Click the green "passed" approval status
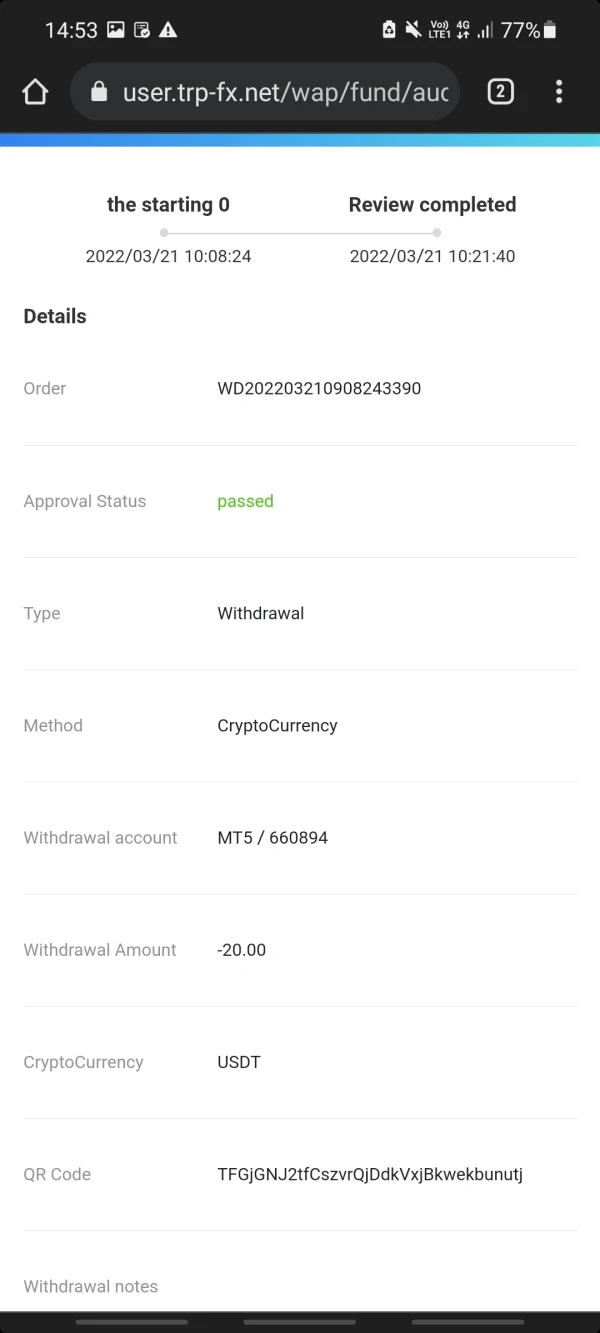 [245, 501]
